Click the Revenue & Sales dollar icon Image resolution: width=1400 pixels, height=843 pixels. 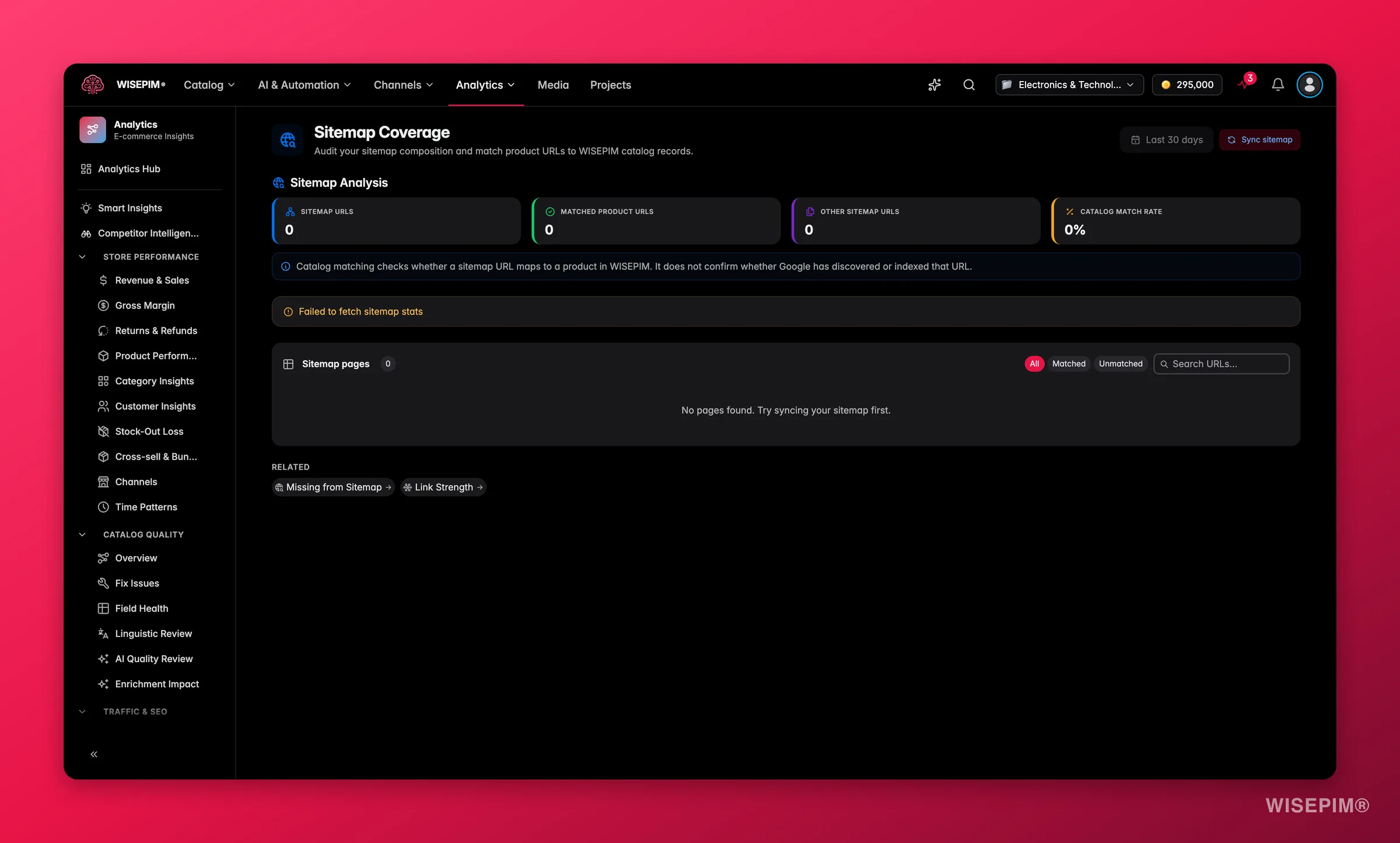coord(103,281)
